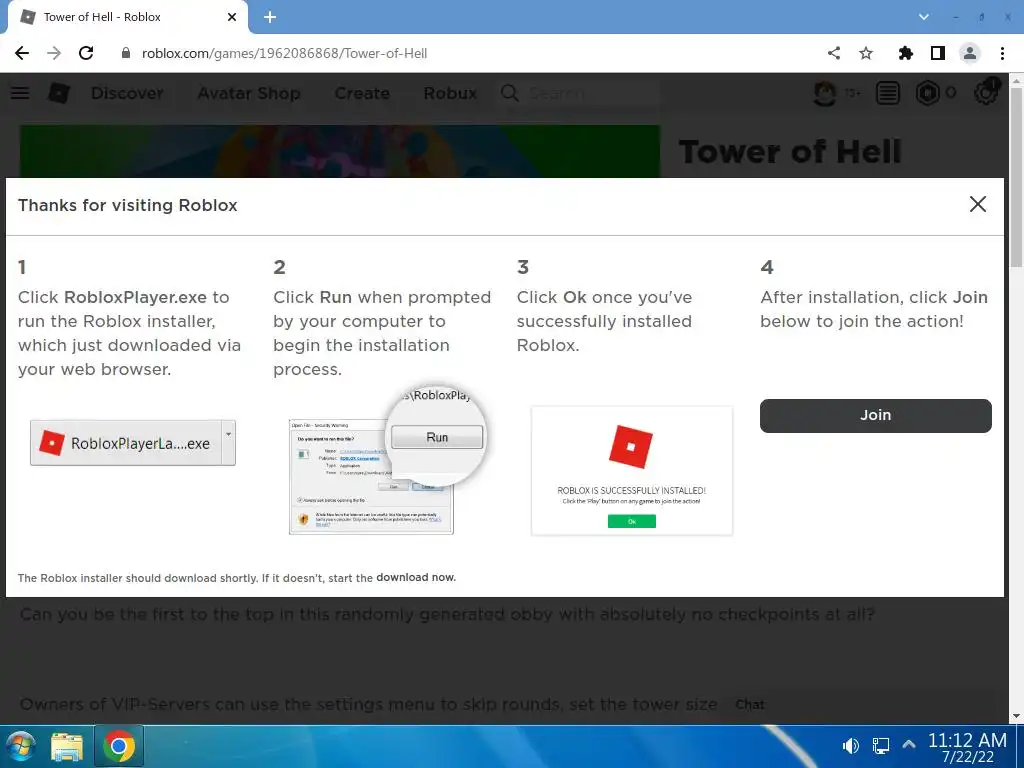
Task: Click the volume speaker tray icon
Action: [850, 746]
